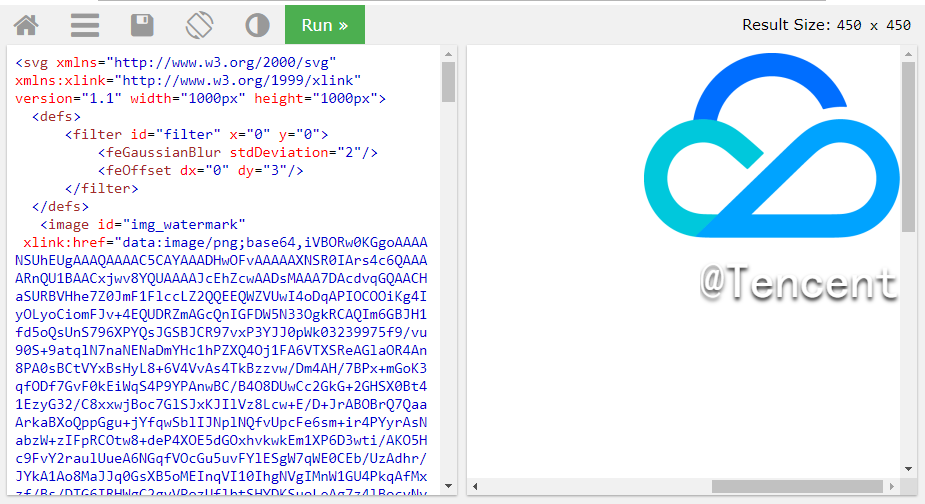This screenshot has height=504, width=925.
Task: Click scroll-down arrow in code editor
Action: pos(448,486)
